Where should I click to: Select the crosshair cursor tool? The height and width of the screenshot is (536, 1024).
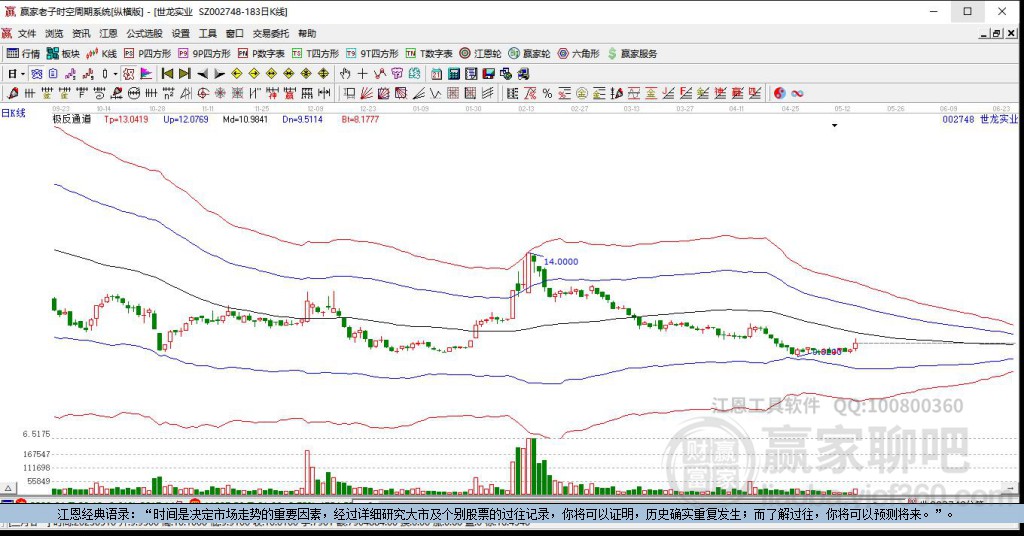pos(362,74)
